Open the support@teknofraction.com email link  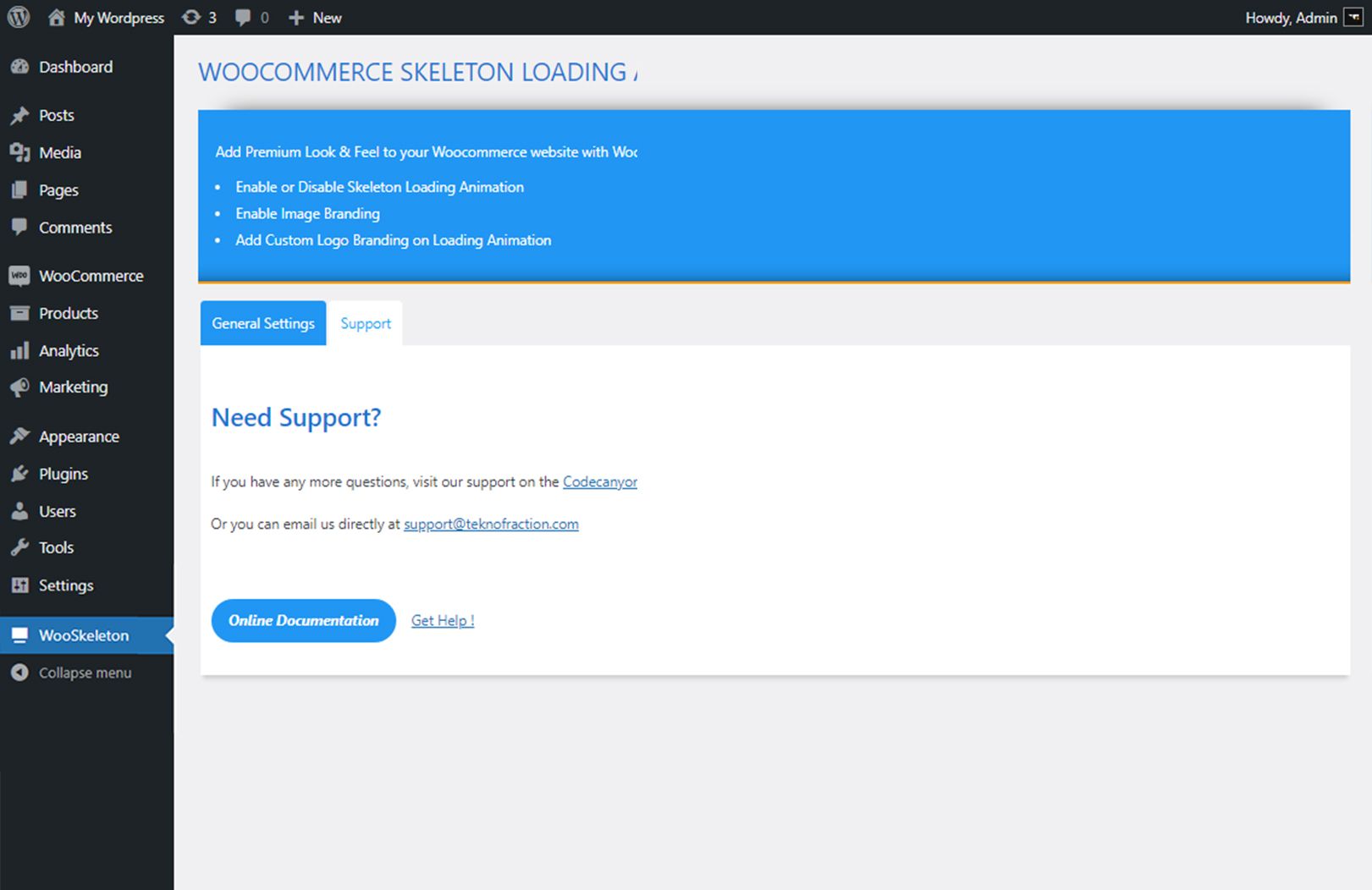491,524
